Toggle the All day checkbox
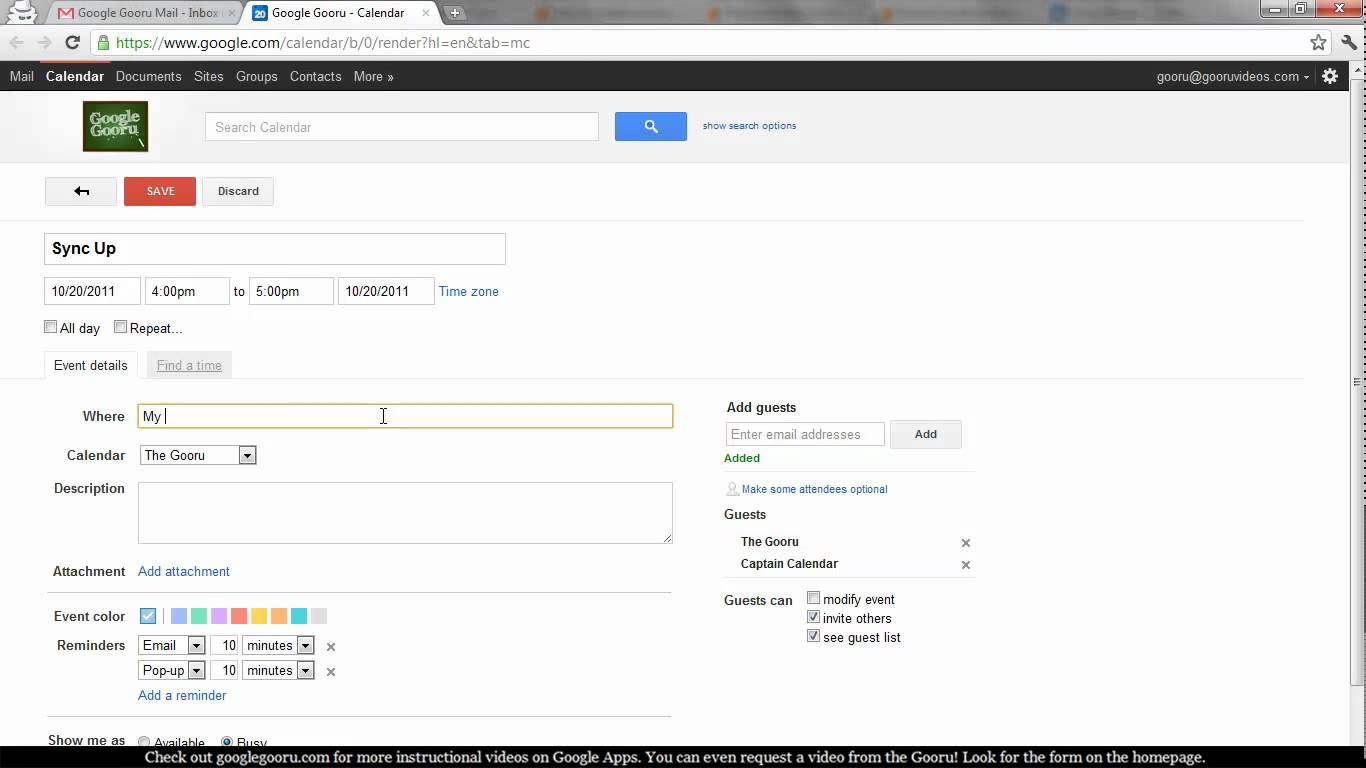Image resolution: width=1366 pixels, height=768 pixels. pyautogui.click(x=51, y=327)
